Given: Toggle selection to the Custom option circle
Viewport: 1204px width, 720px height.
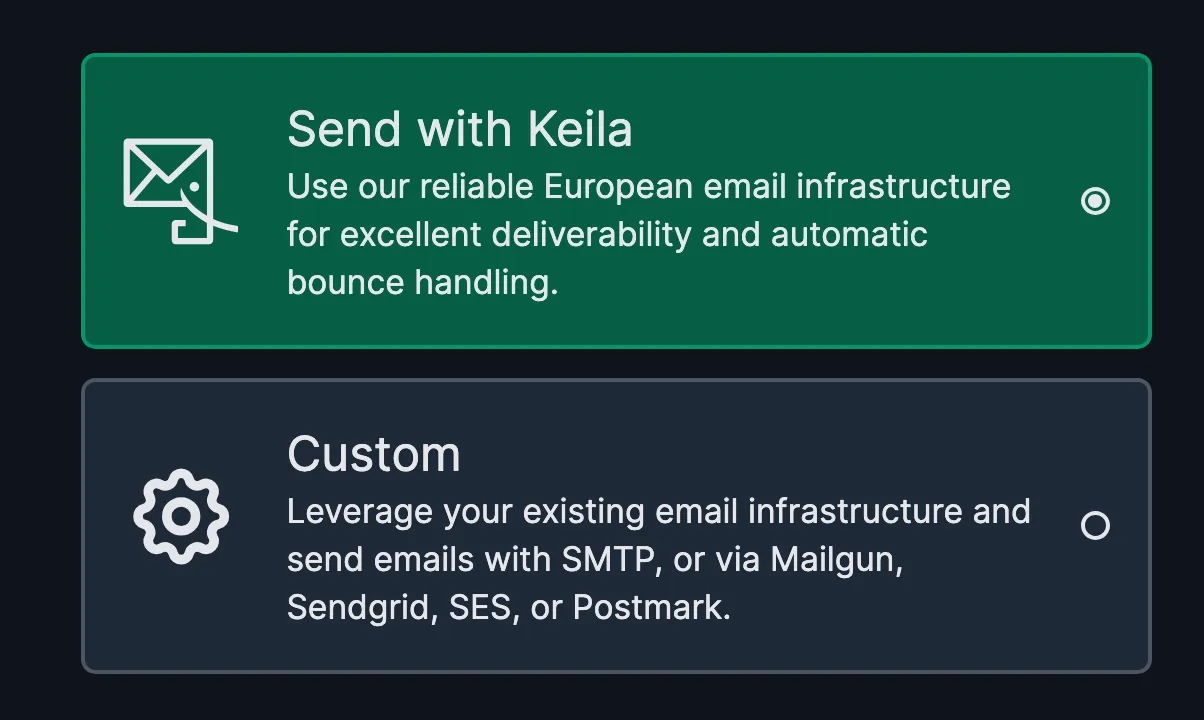Looking at the screenshot, I should tap(1095, 526).
